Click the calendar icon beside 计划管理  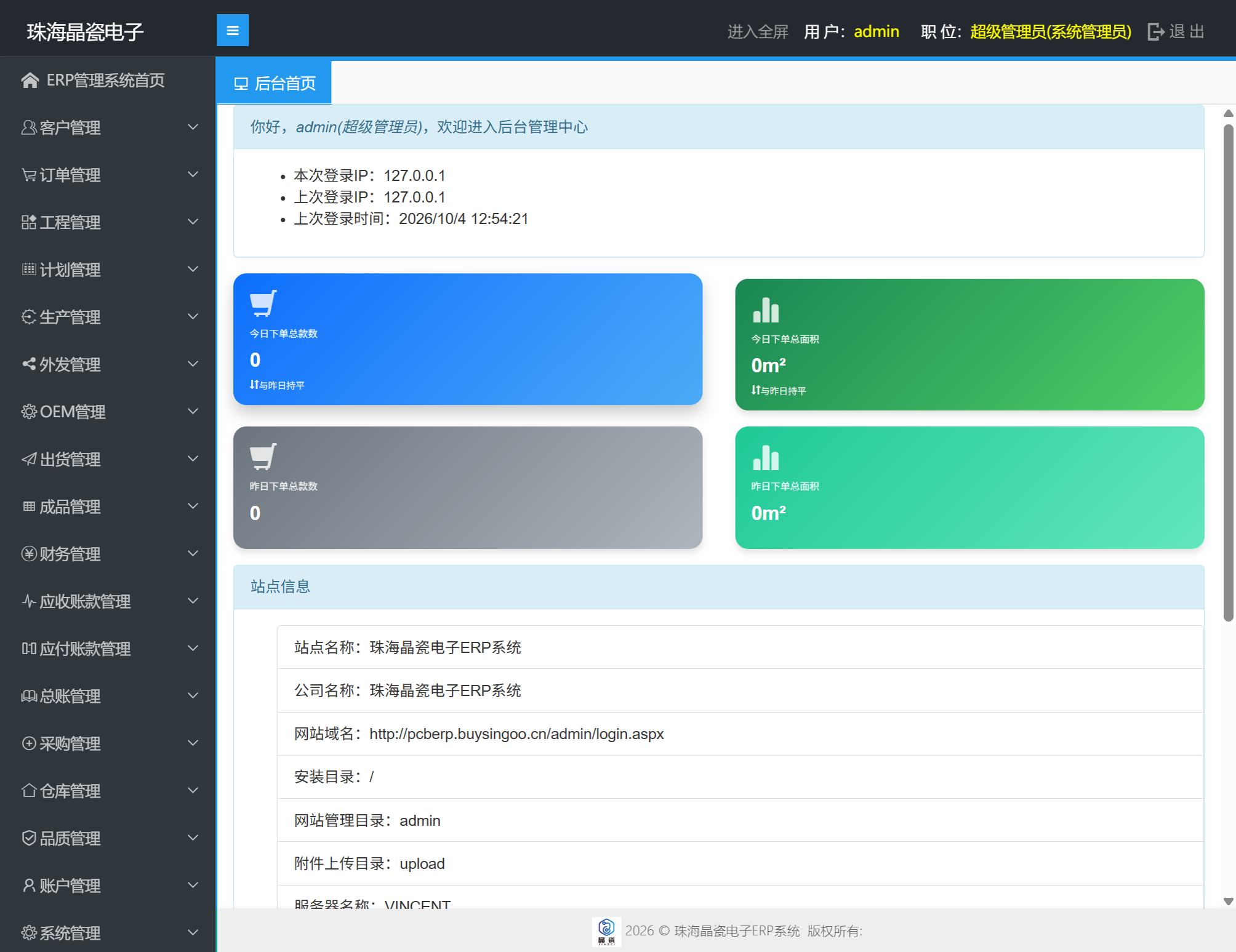pos(29,270)
